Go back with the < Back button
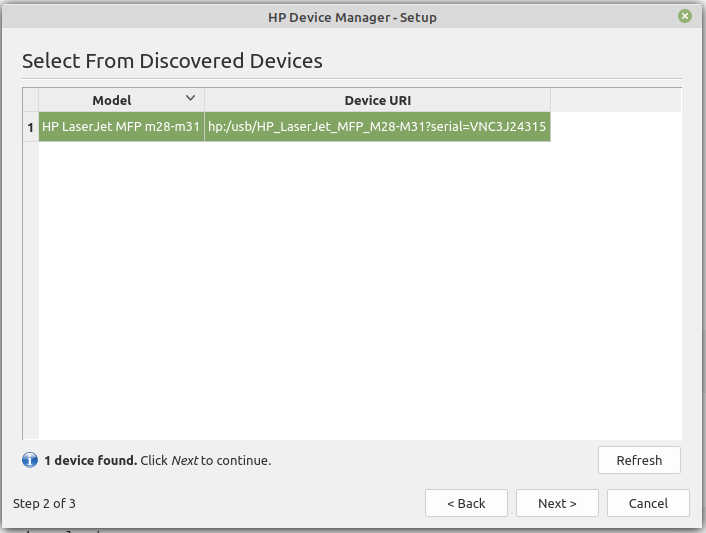This screenshot has width=706, height=533. 466,503
